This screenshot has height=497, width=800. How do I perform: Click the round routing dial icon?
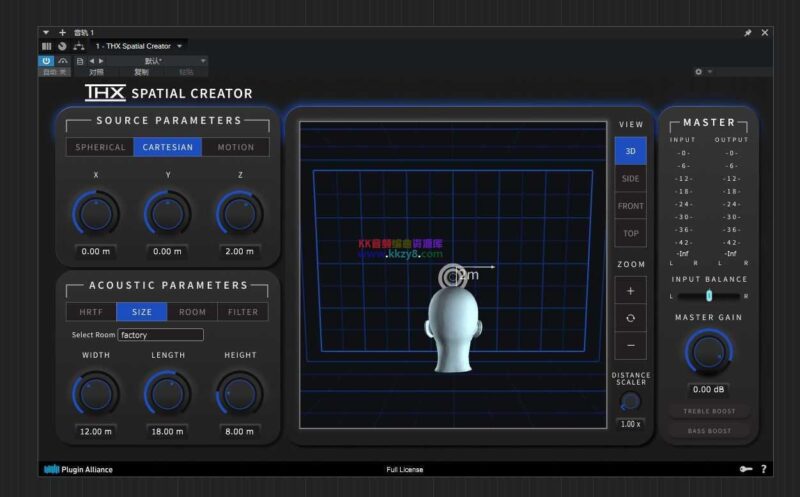[x=62, y=46]
